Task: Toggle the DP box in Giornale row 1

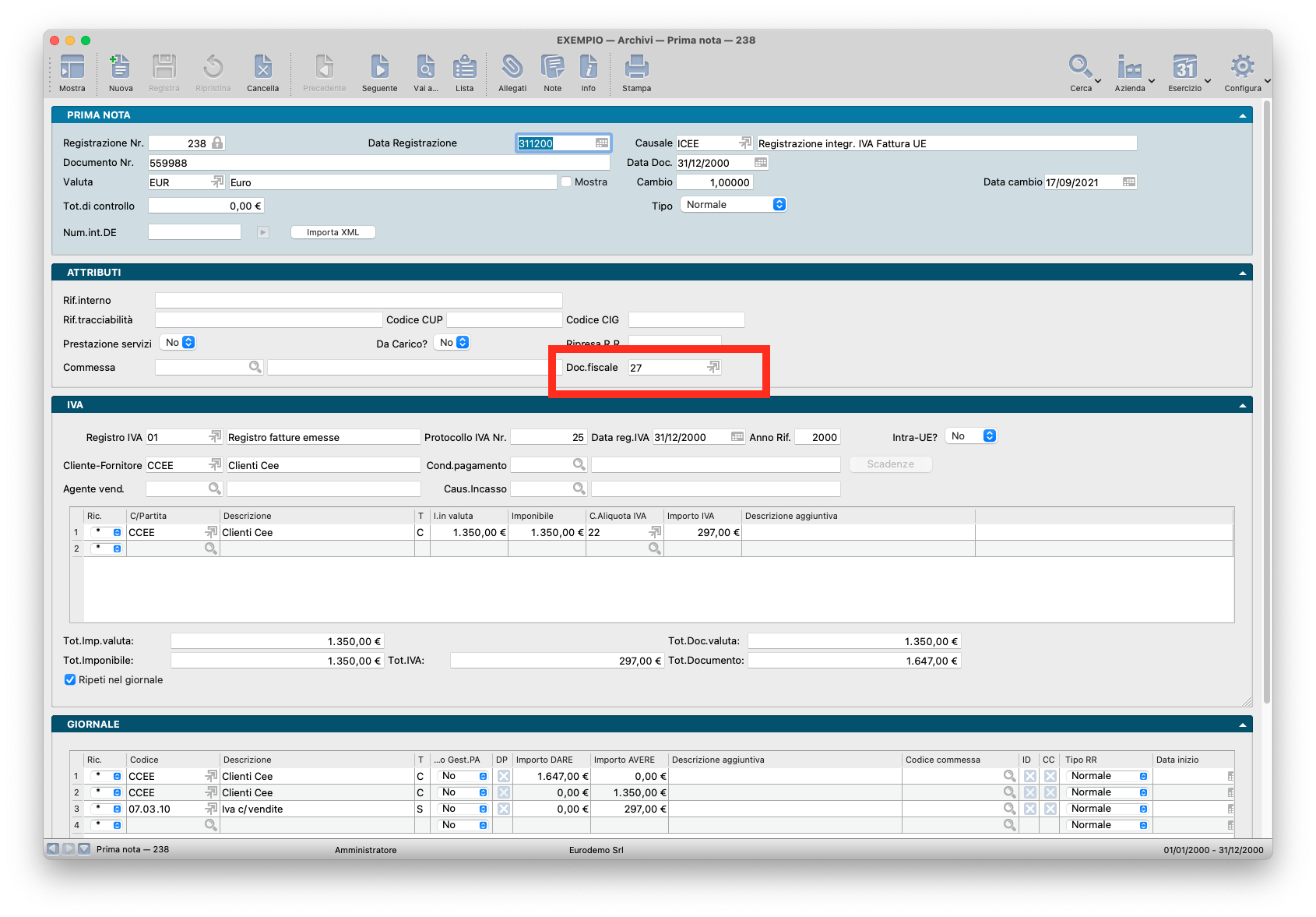Action: pos(504,776)
